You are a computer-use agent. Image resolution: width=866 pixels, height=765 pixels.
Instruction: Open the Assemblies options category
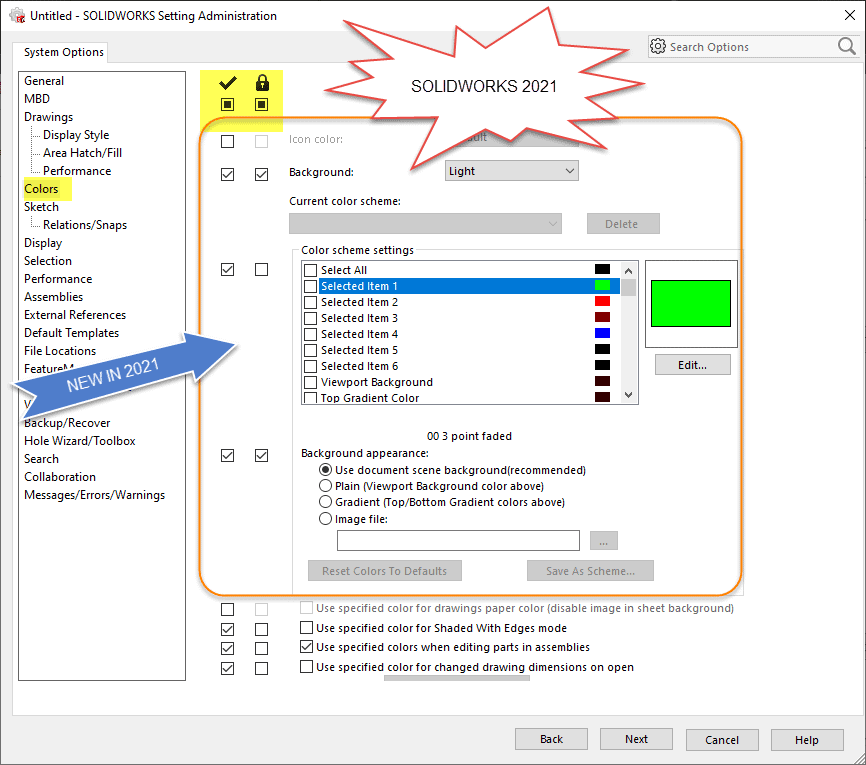tap(54, 297)
